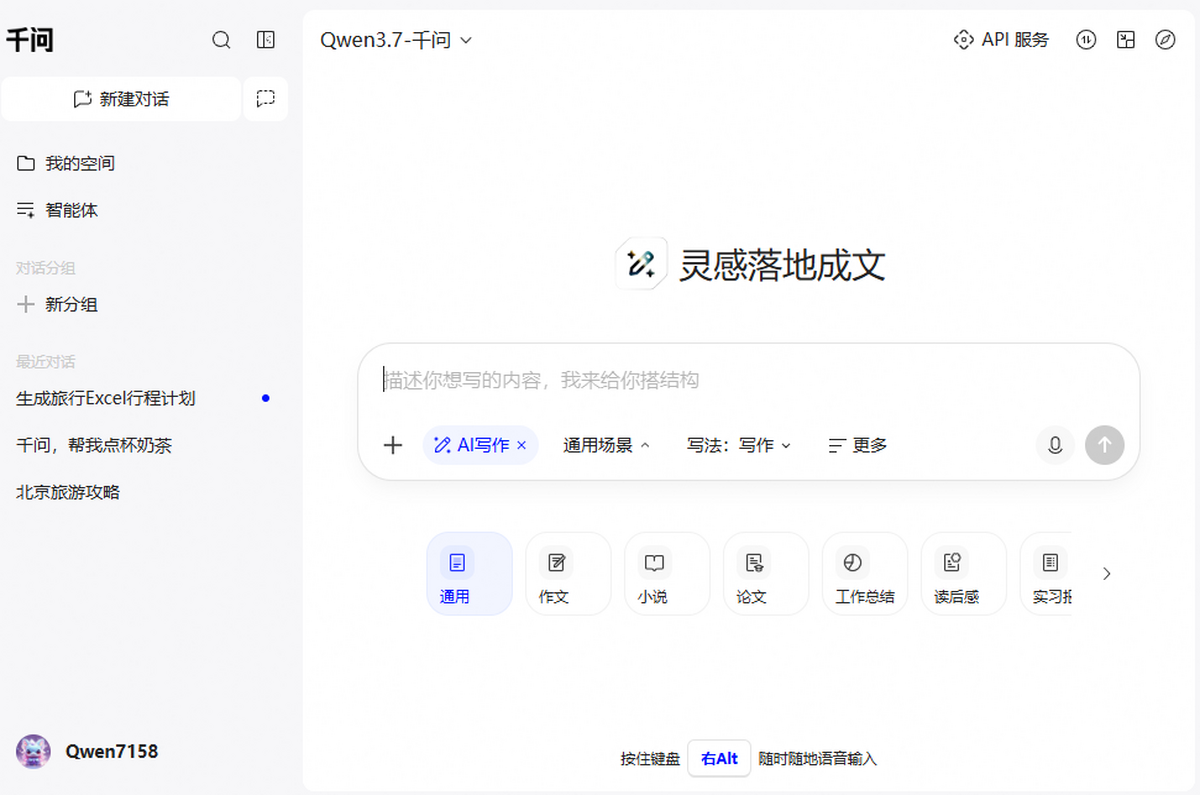Screen dimensions: 1200x795
Task: Start a new chat via 新建对话
Action: [x=121, y=99]
